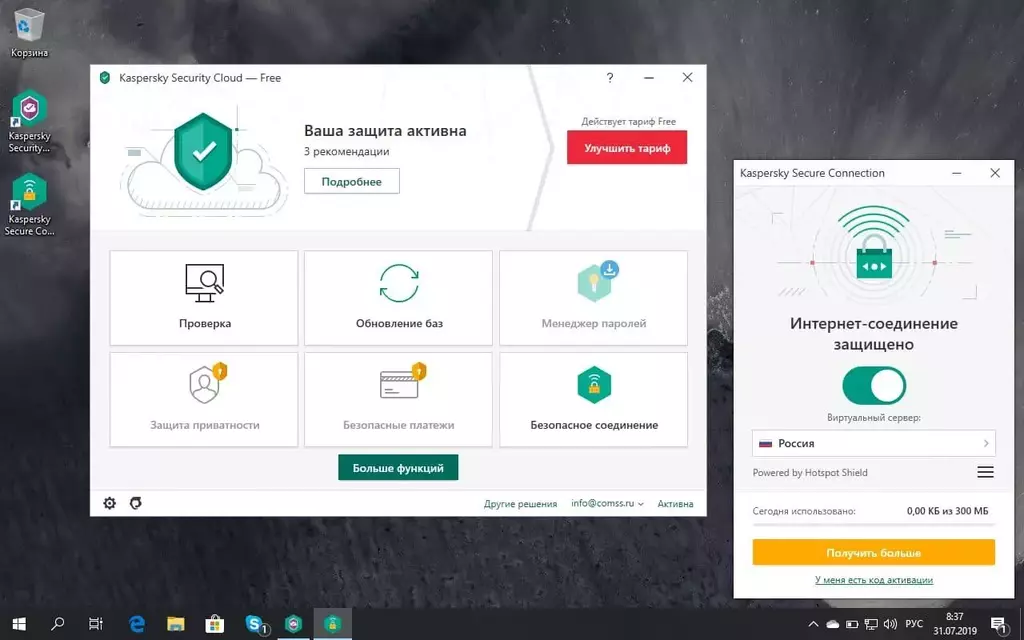Turn off the secure connection switch

(x=874, y=386)
